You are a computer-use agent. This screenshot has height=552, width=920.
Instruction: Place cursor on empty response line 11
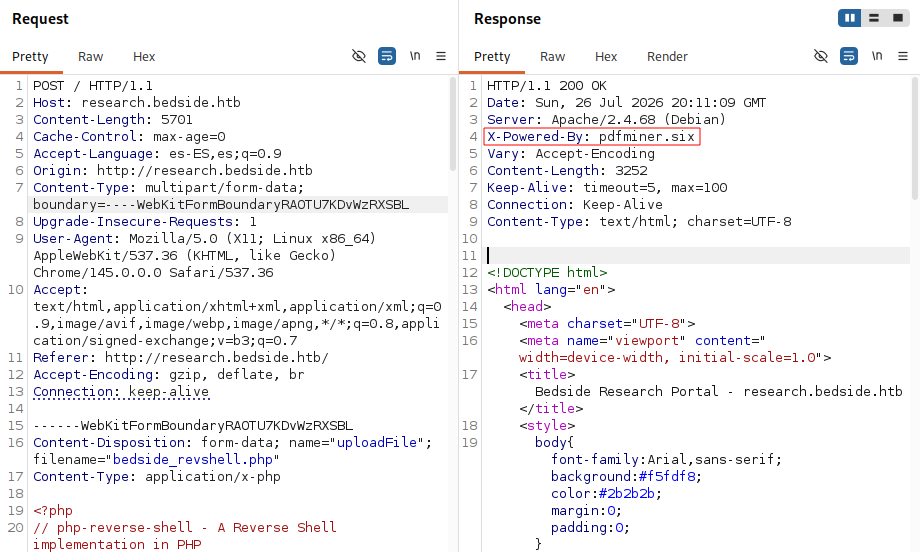tap(698, 256)
